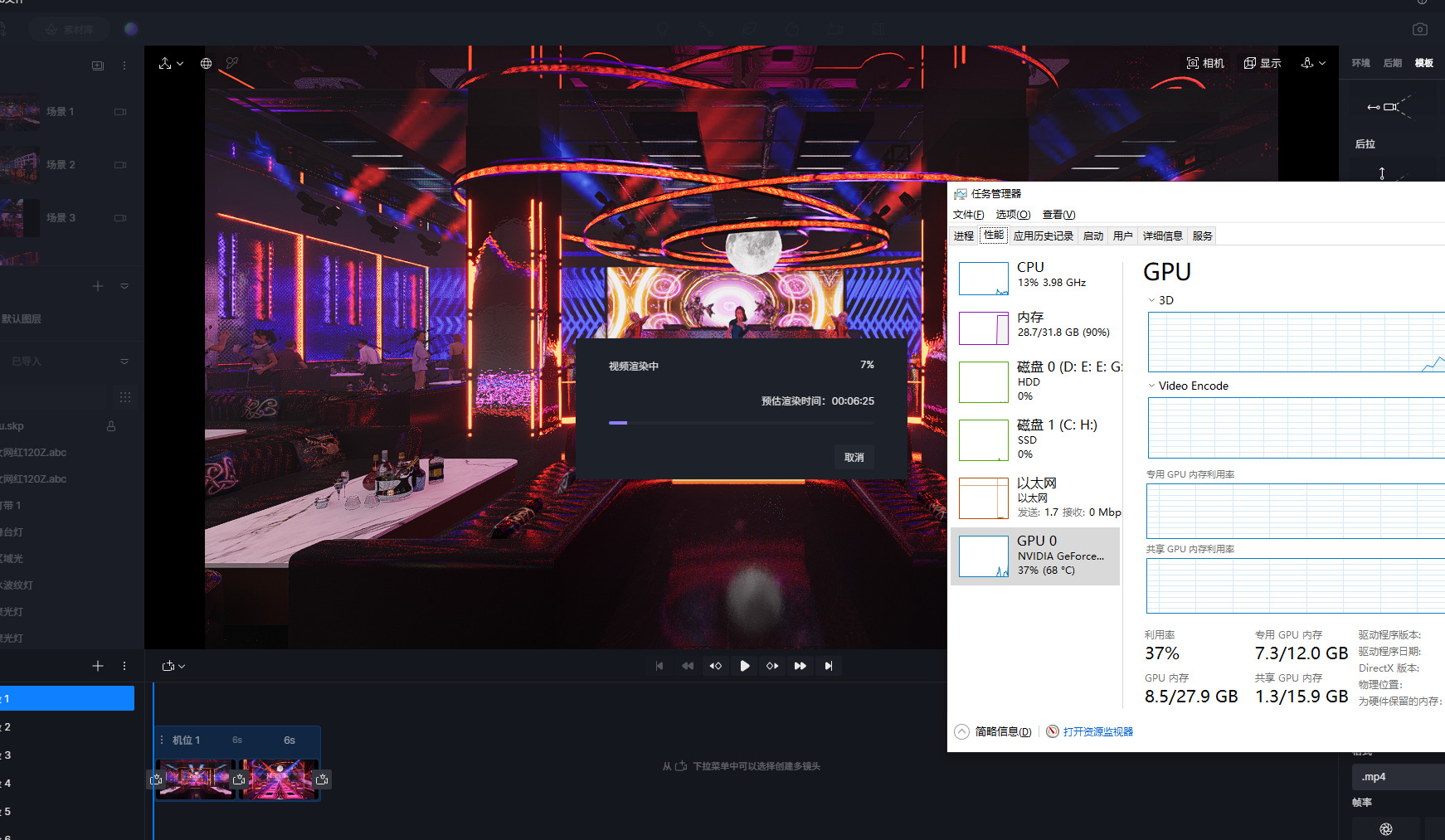
Task: Click the play button
Action: (x=745, y=666)
